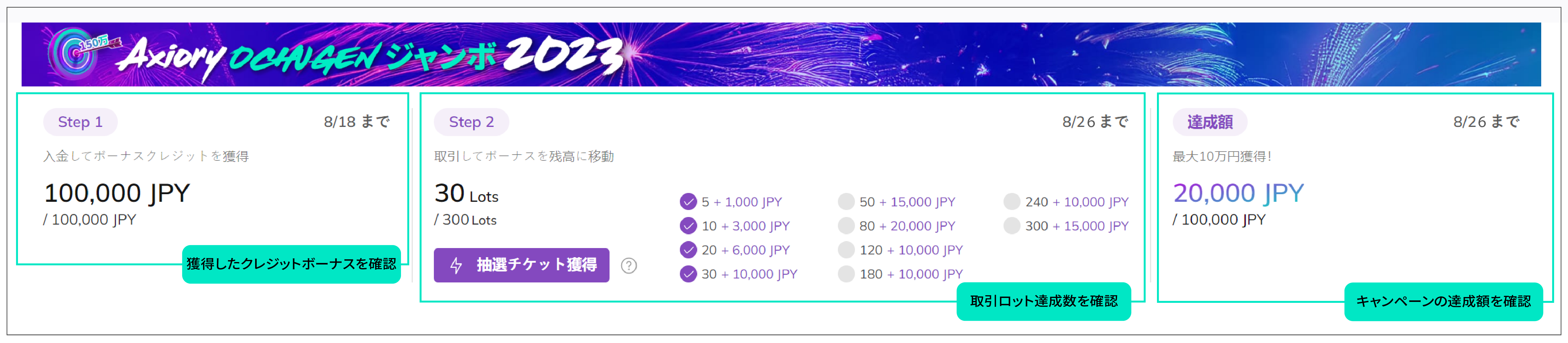Click the unchecked 240 + 10,000 JPY circle

(1012, 201)
